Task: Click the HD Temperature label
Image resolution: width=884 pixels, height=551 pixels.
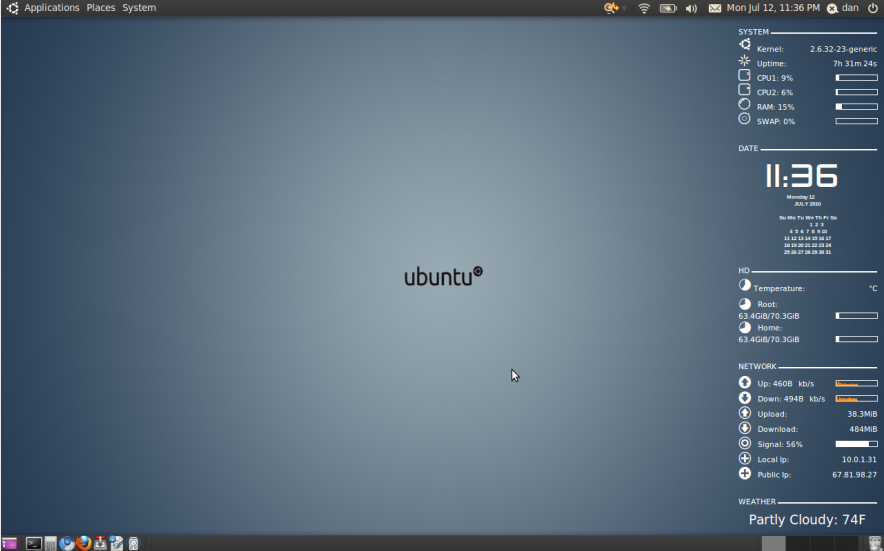Action: click(x=779, y=288)
